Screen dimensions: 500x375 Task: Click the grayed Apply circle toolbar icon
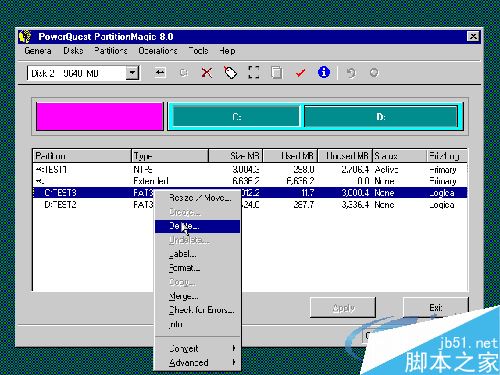(374, 72)
